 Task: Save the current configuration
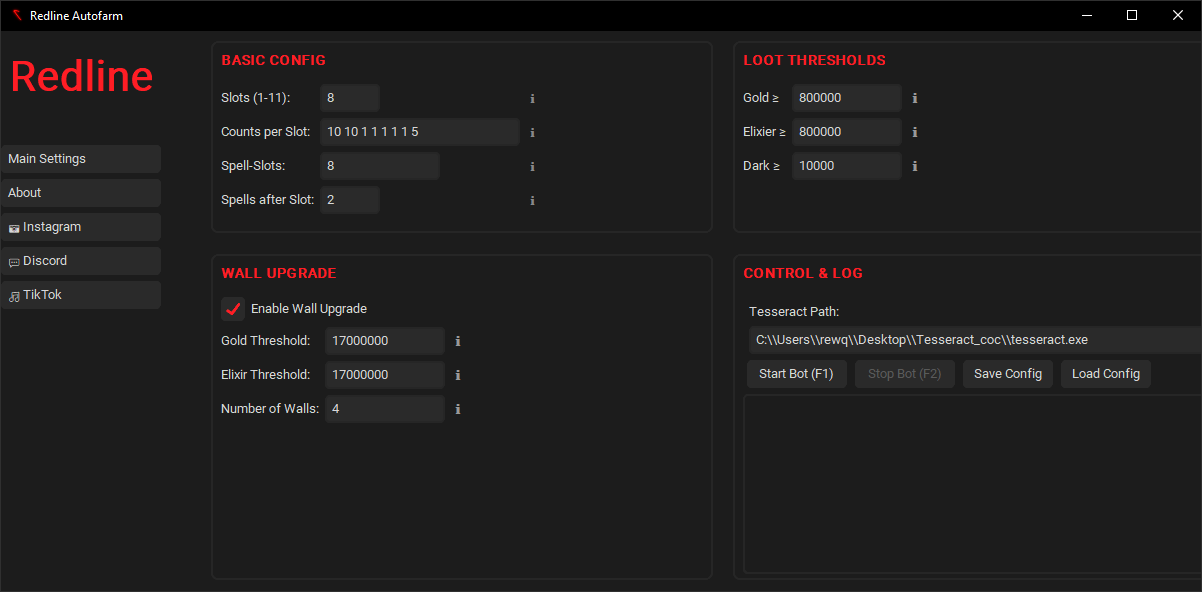tap(1007, 373)
